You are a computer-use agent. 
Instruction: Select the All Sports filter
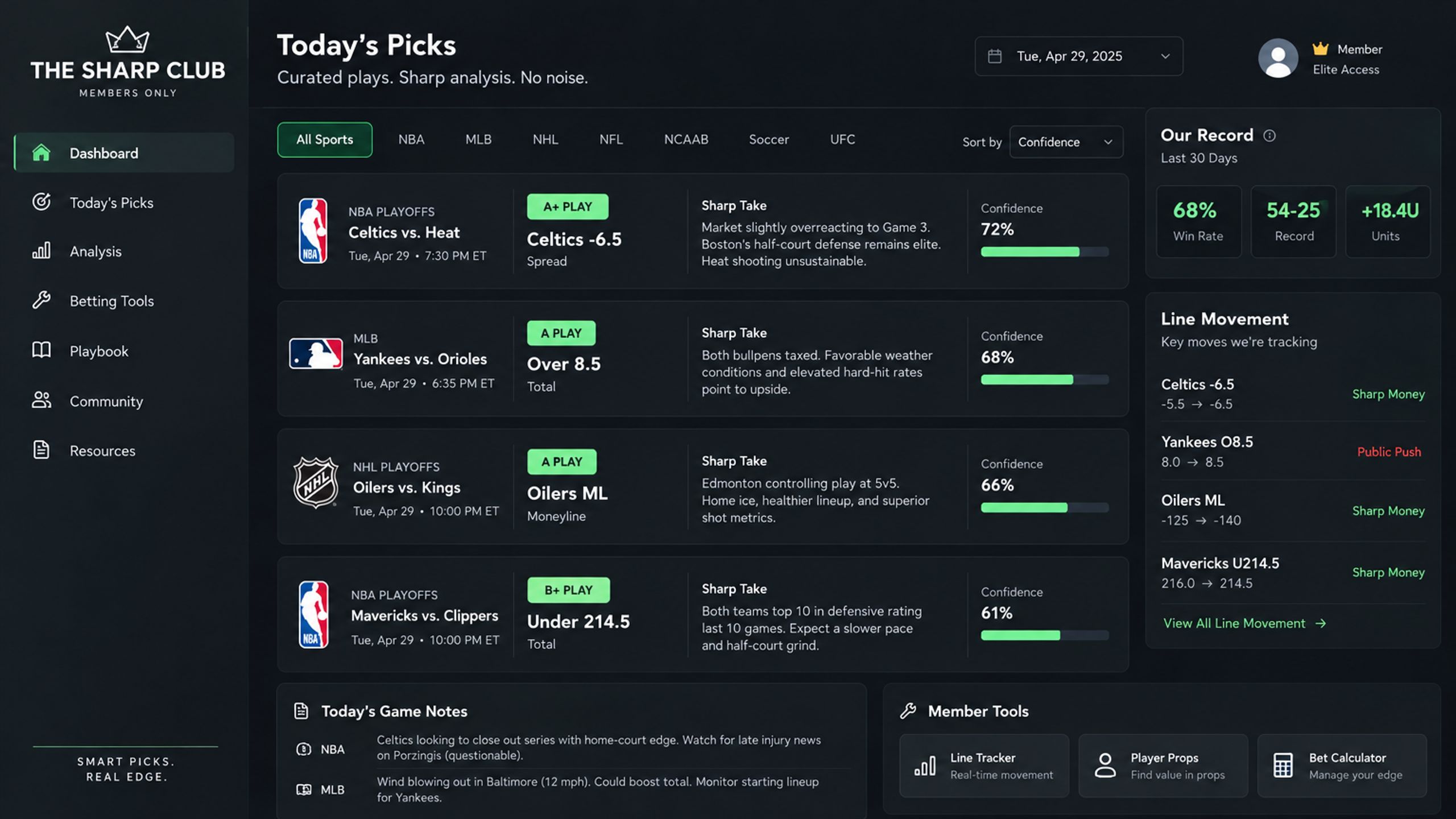pyautogui.click(x=325, y=139)
